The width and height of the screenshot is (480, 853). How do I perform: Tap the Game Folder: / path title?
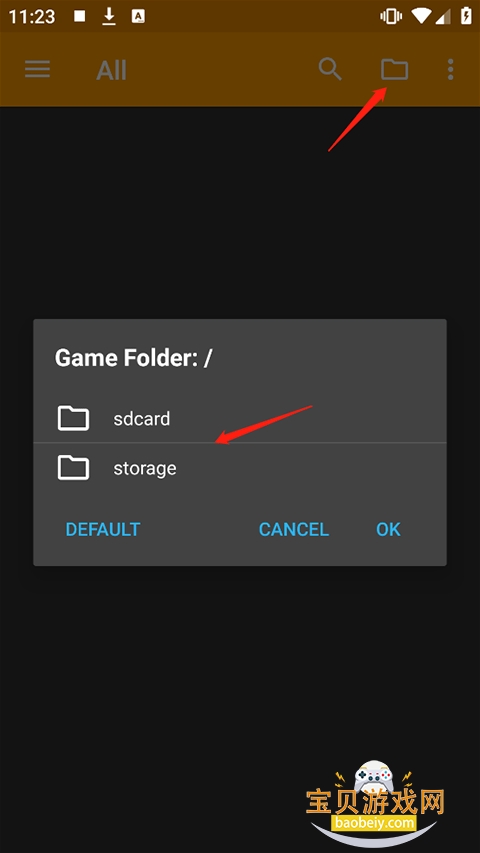click(133, 358)
